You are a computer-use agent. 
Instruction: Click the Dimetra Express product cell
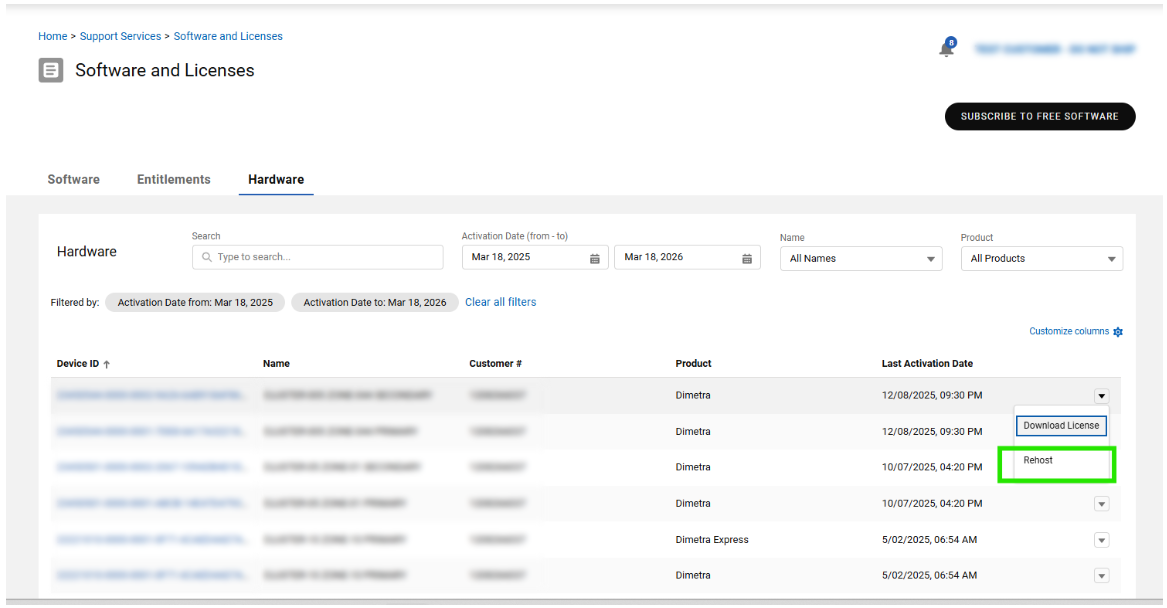pos(712,540)
